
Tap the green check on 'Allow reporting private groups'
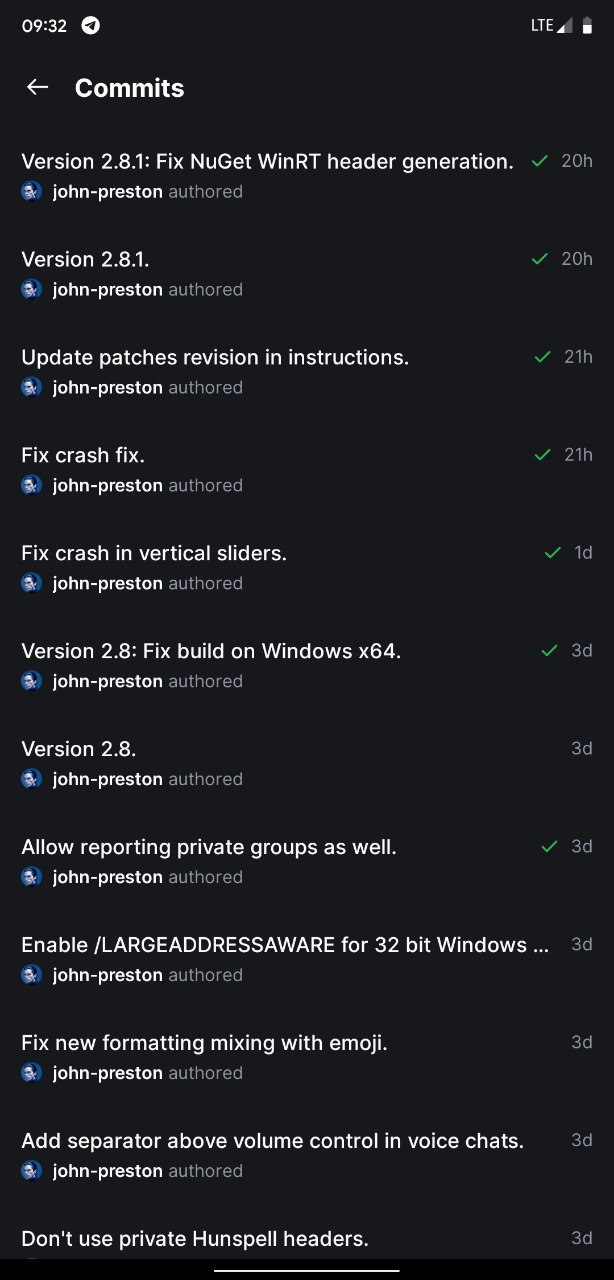549,847
